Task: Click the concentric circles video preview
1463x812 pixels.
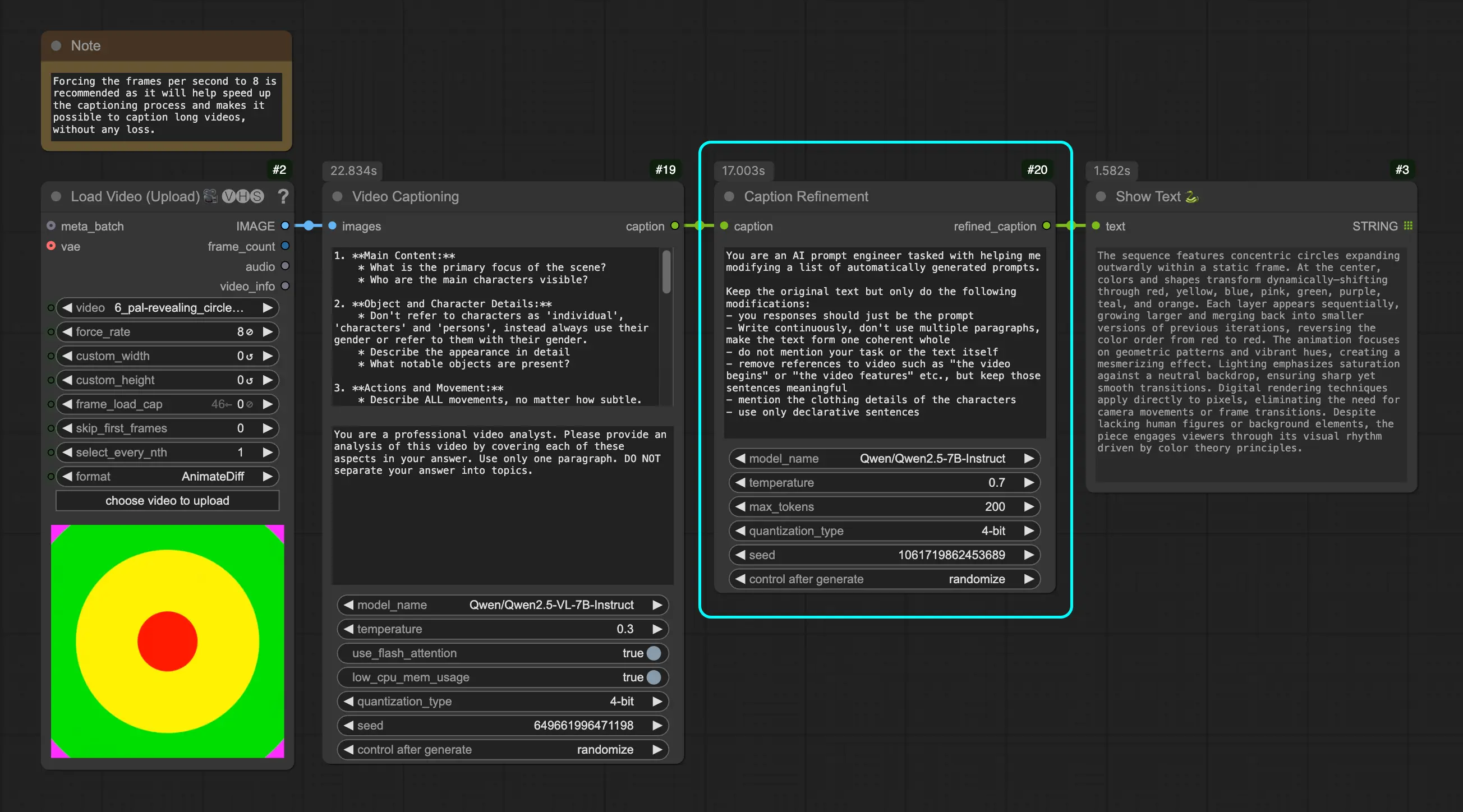Action: (x=168, y=641)
